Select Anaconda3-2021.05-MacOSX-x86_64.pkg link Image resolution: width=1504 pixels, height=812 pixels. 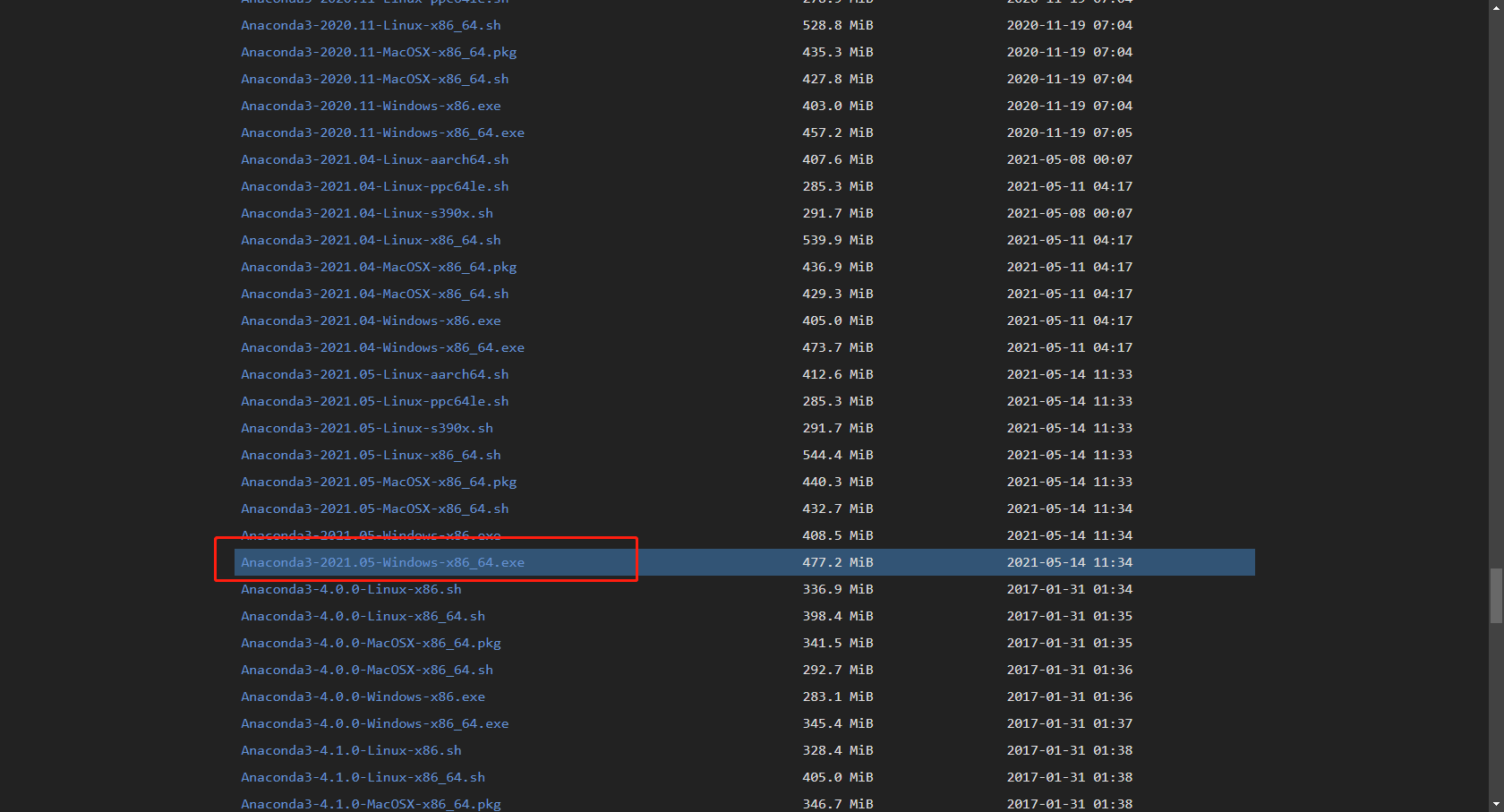[379, 482]
